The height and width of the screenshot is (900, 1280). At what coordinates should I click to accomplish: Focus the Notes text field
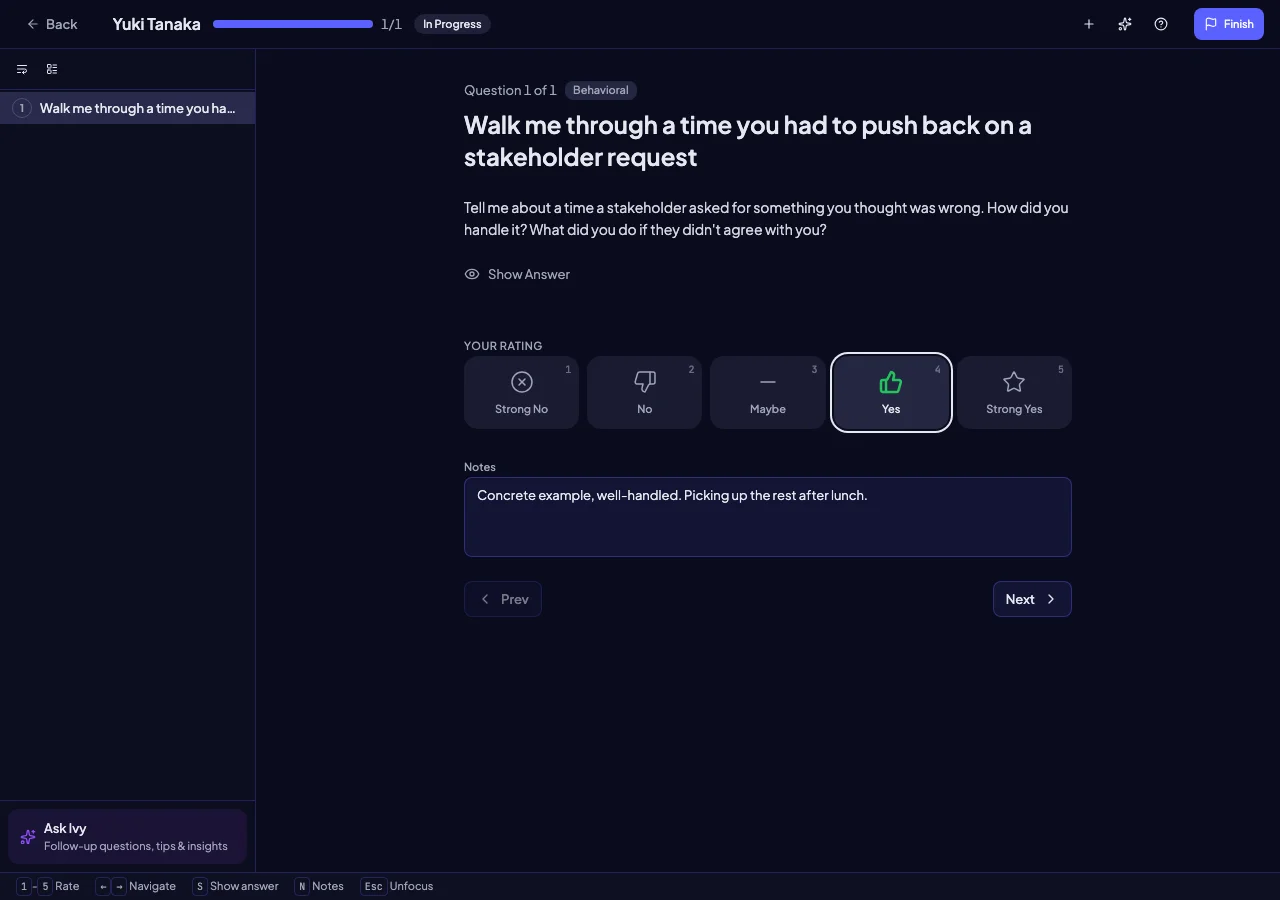tap(768, 517)
